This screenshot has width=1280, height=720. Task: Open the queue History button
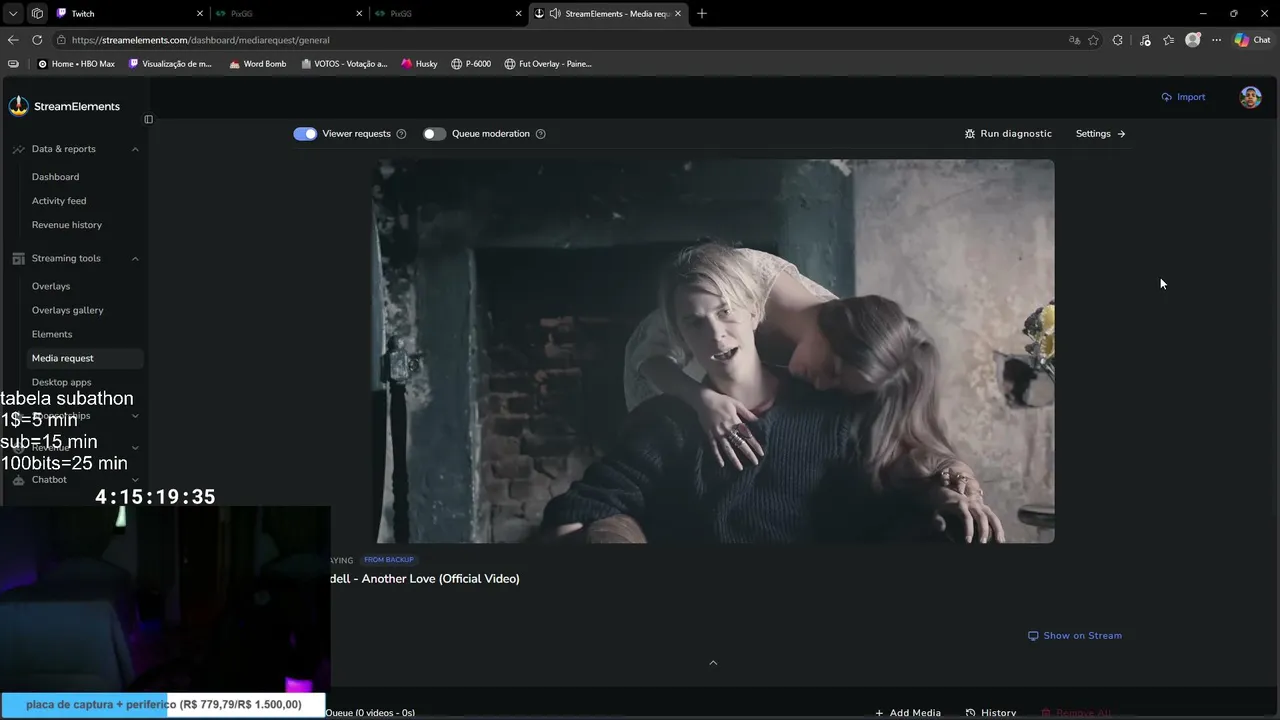click(x=991, y=713)
